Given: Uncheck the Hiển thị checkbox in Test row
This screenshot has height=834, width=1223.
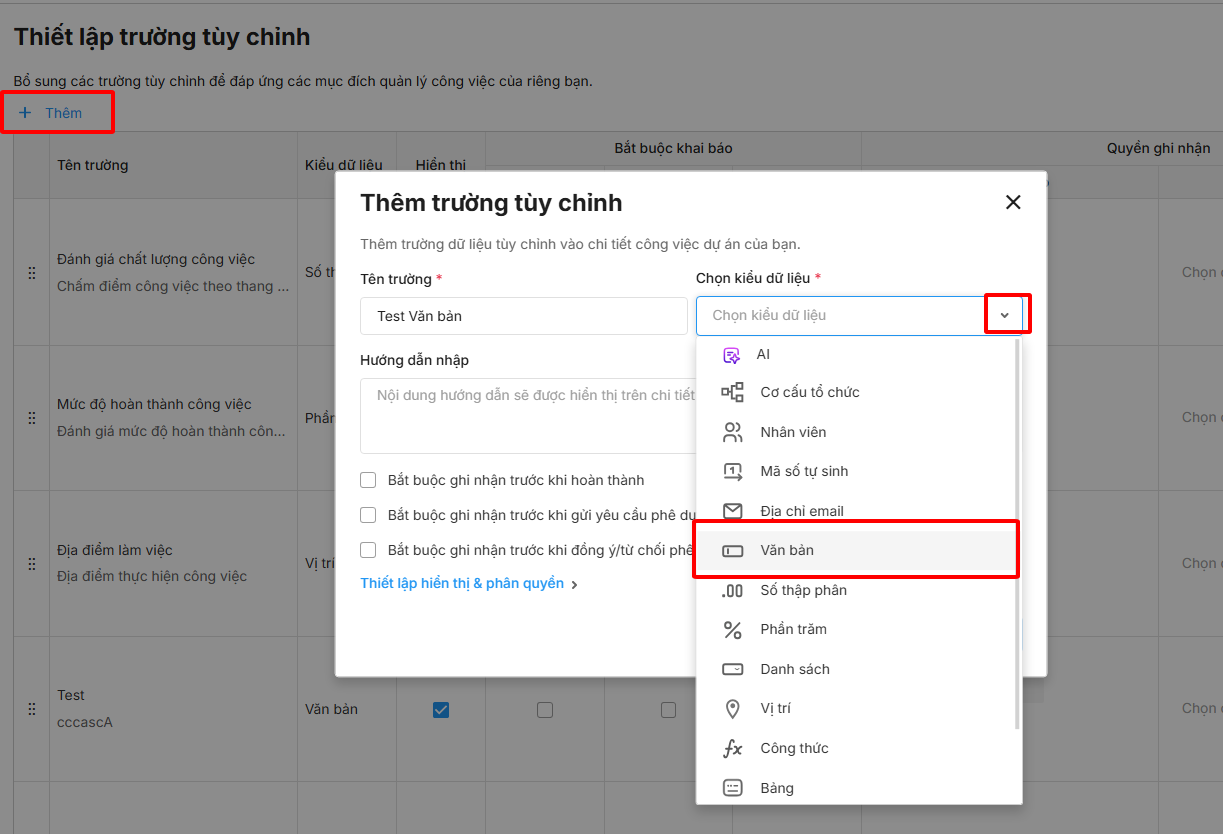Looking at the screenshot, I should [x=441, y=710].
